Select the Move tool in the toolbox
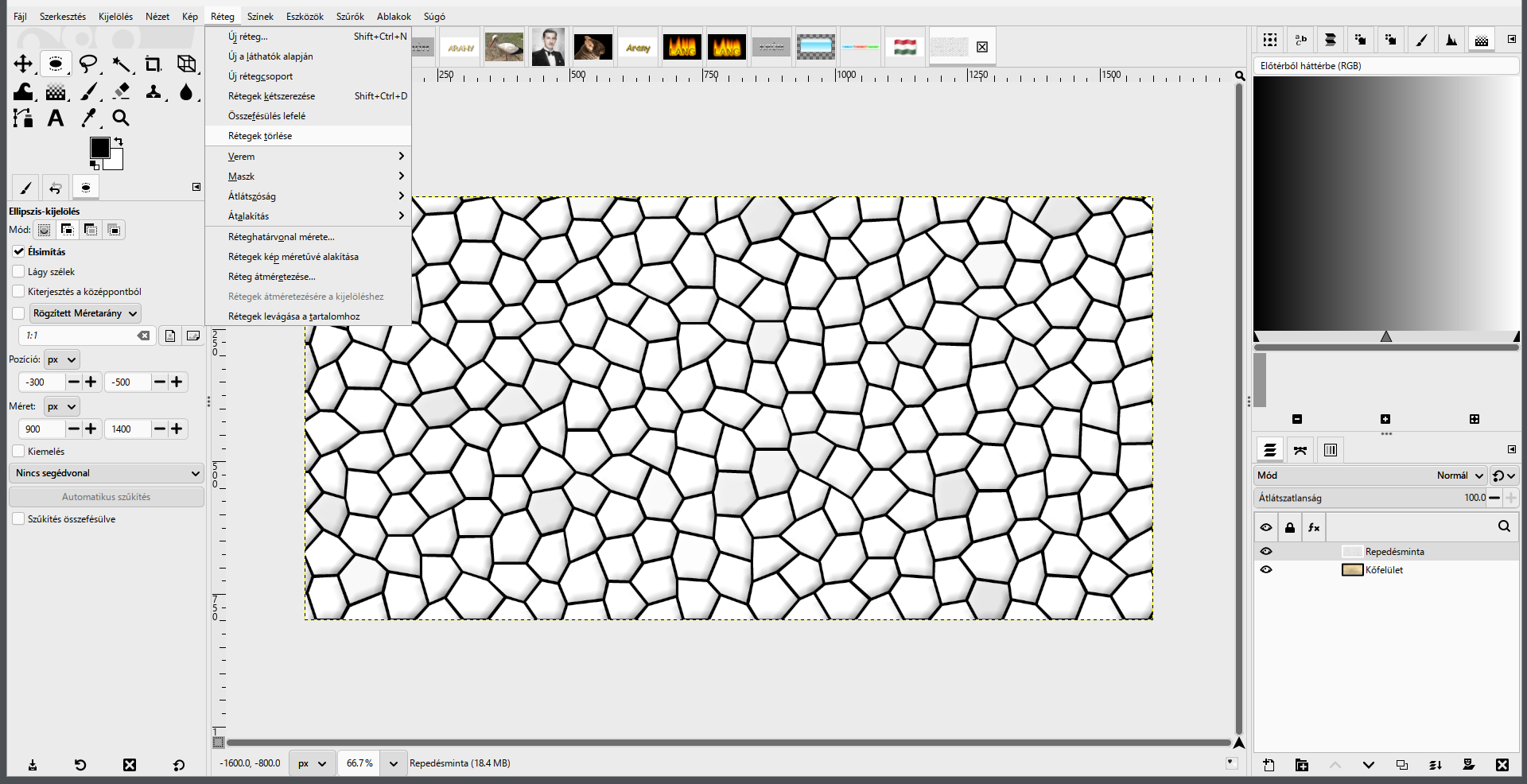The width and height of the screenshot is (1527, 784). click(x=23, y=64)
